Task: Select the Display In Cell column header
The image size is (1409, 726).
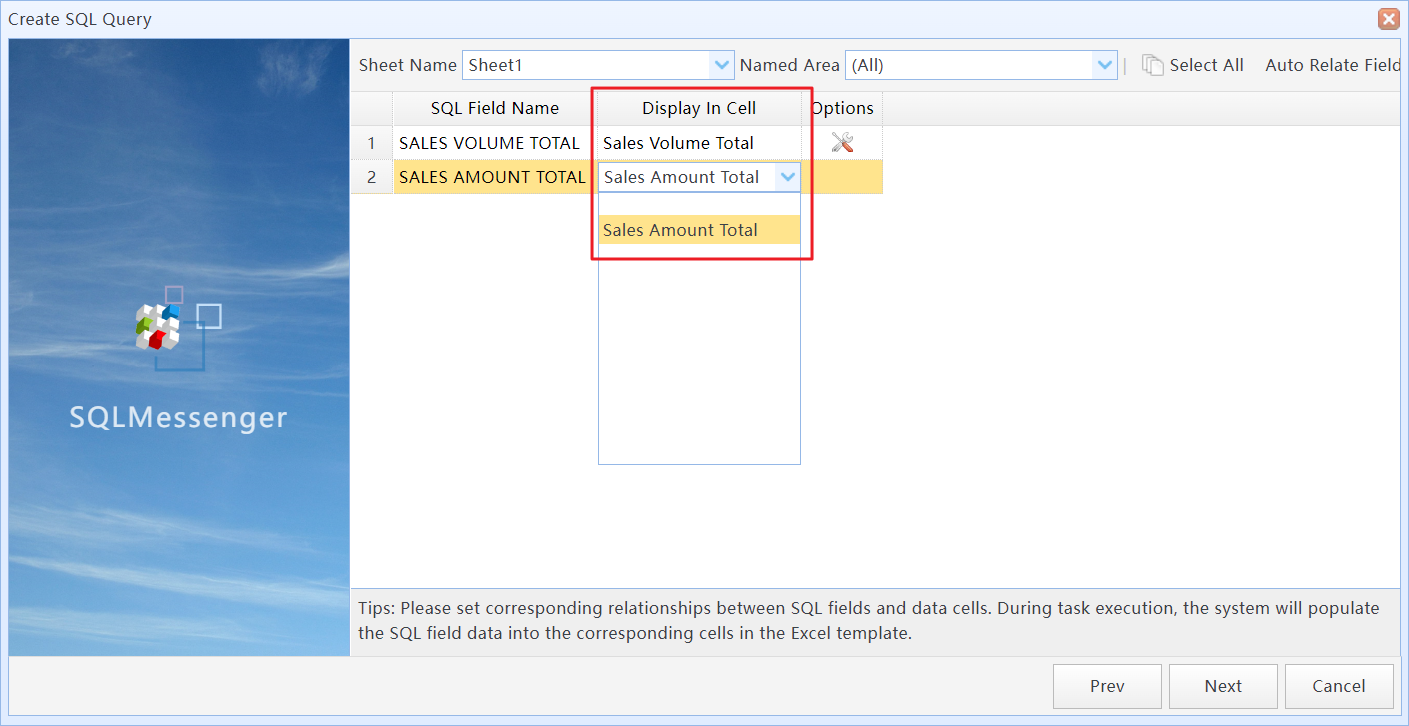Action: 699,108
